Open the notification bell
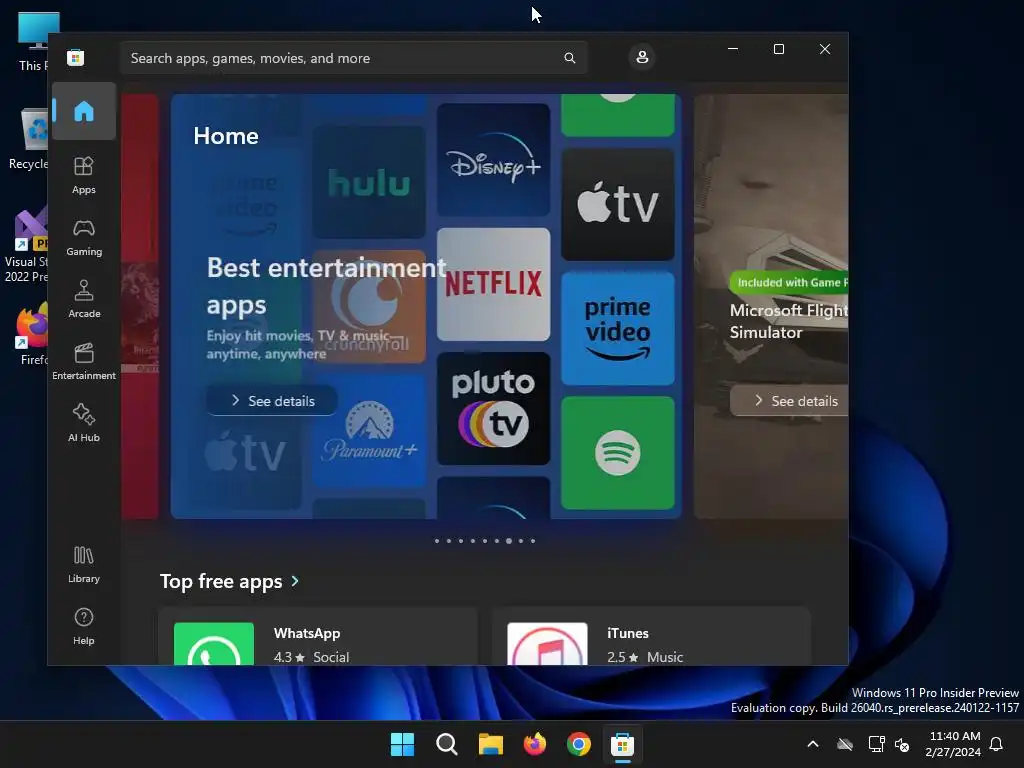 [x=997, y=744]
